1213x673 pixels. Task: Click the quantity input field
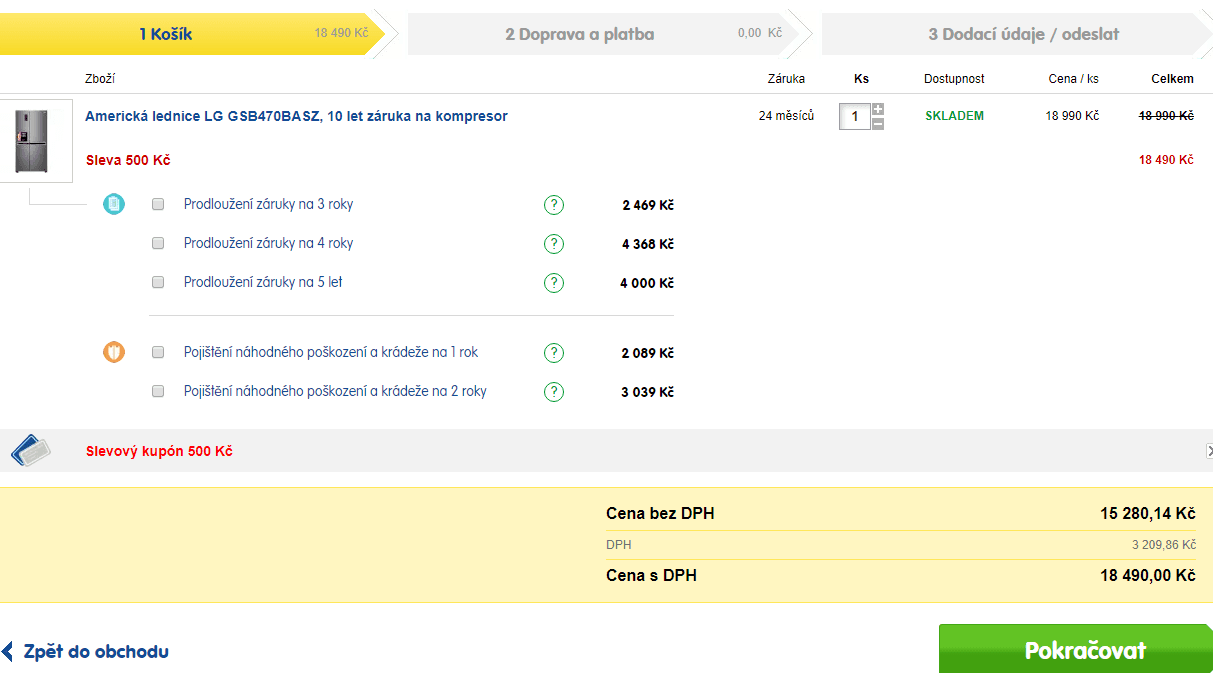[854, 117]
